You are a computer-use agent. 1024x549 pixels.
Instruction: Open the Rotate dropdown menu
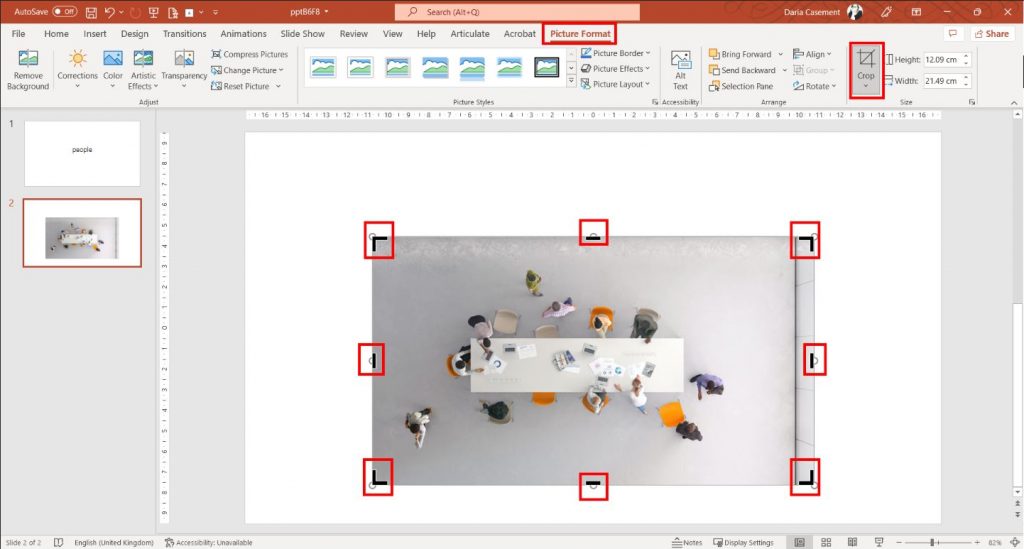812,86
